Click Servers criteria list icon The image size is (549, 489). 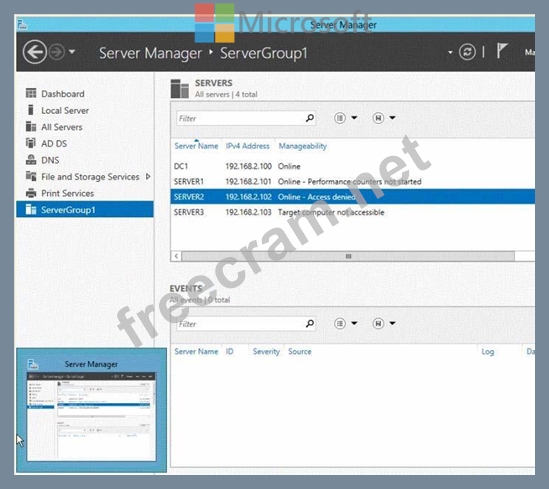pos(340,118)
